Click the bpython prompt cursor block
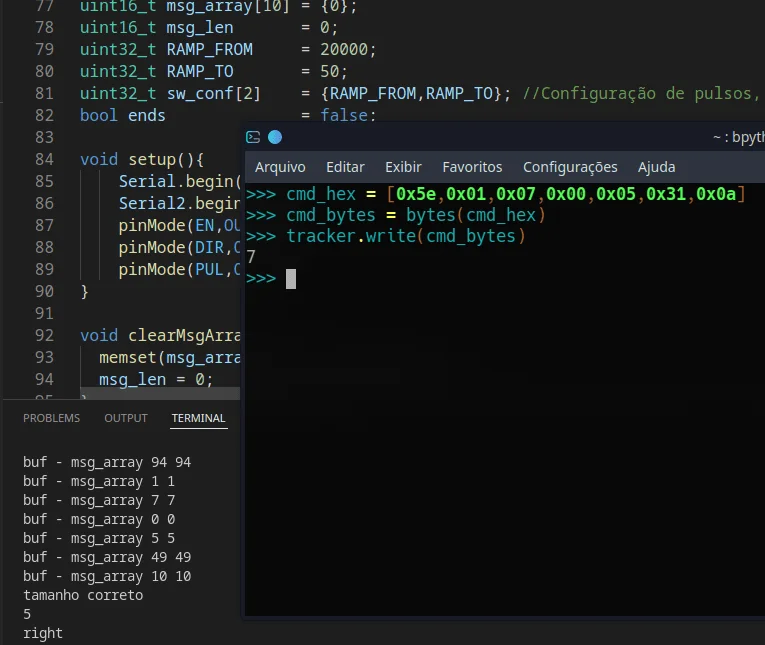This screenshot has height=645, width=765. 291,279
